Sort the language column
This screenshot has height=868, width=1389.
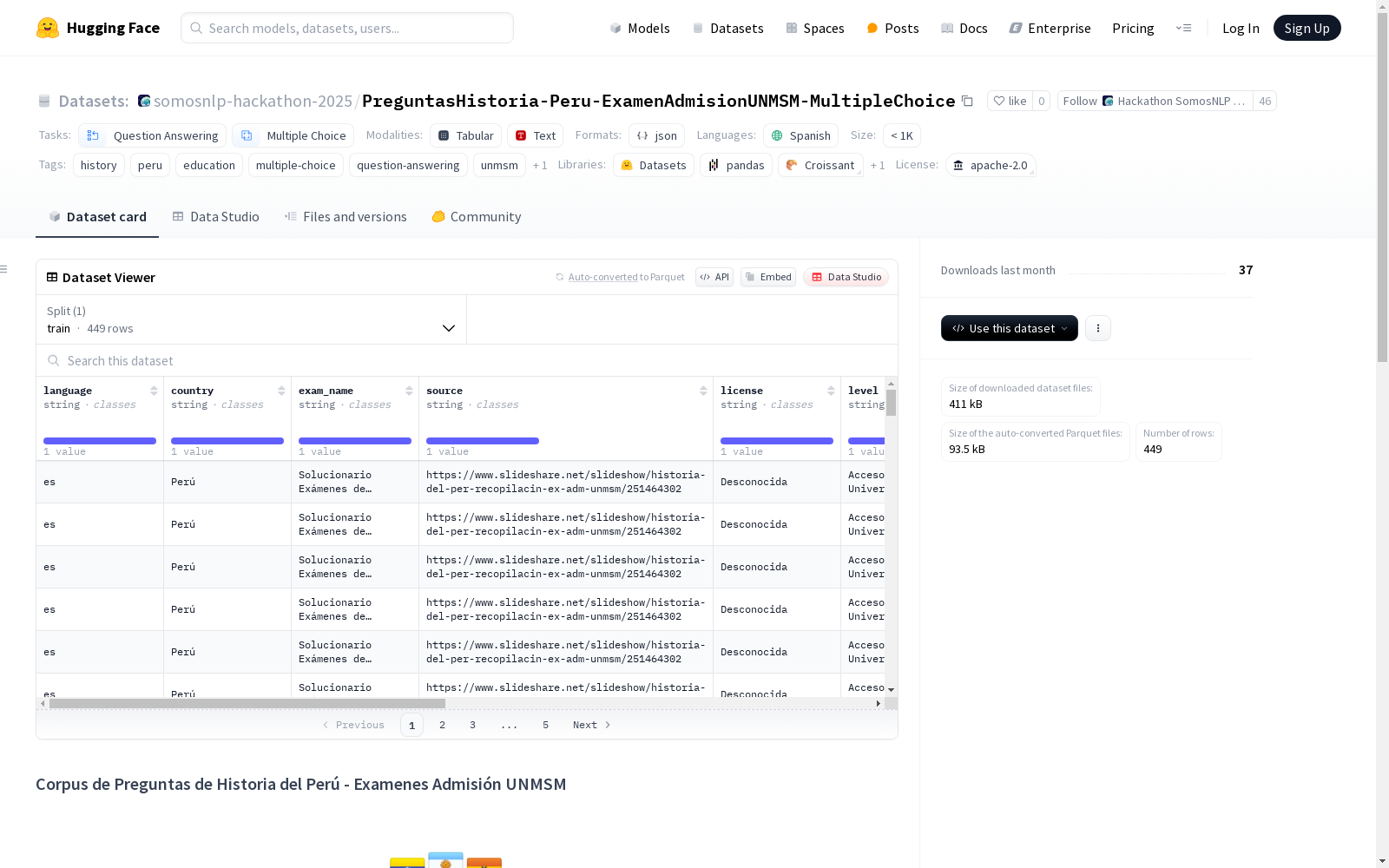154,391
